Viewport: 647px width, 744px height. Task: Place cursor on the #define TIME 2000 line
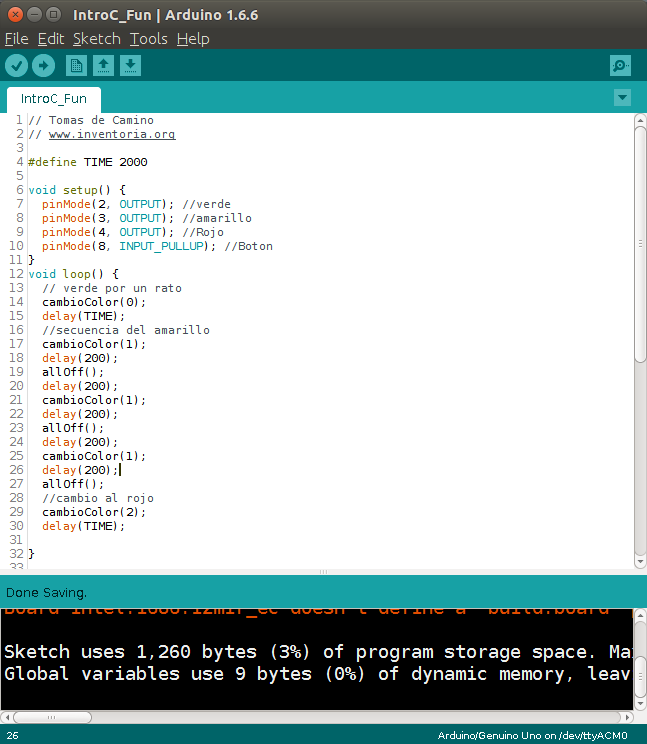click(88, 162)
